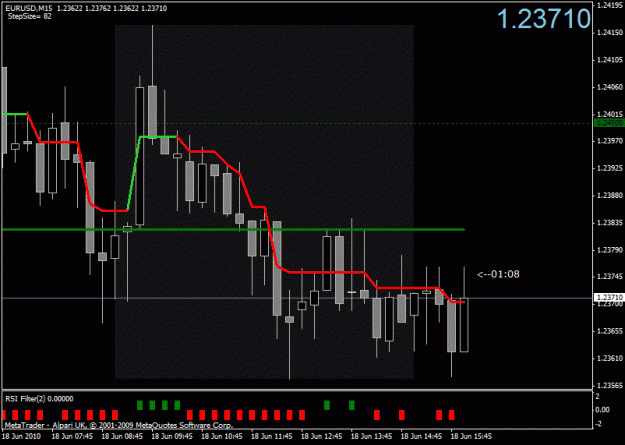
Task: Click the 1.23970 price axis label
Action: [608, 141]
